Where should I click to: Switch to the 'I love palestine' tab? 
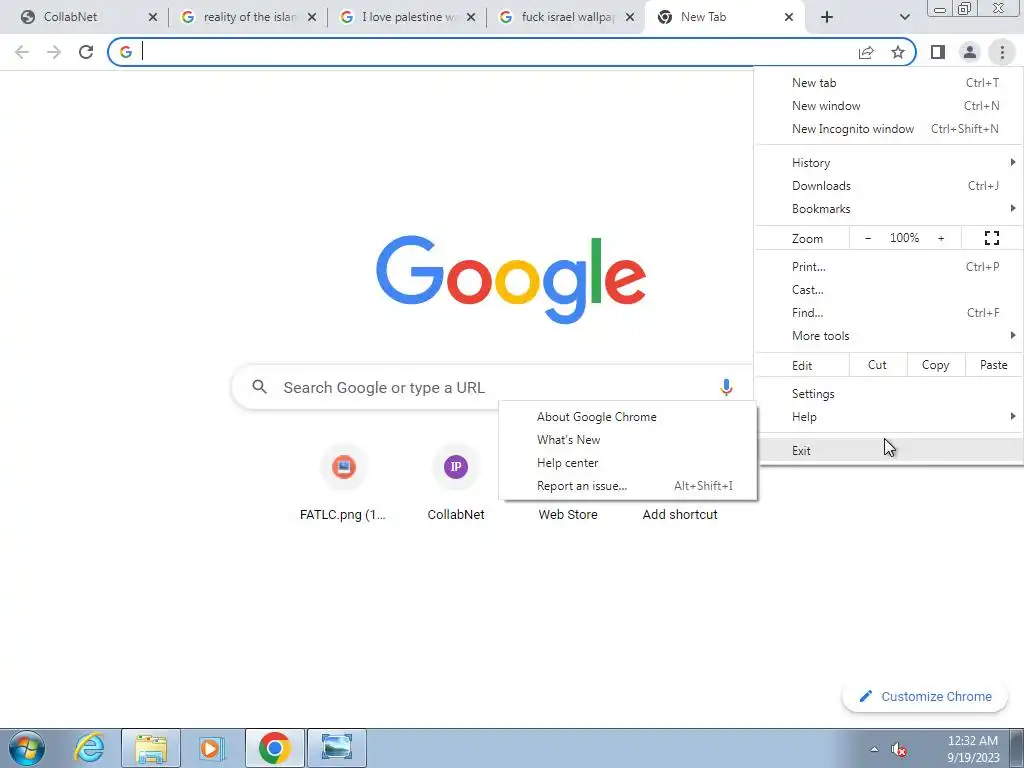click(407, 17)
